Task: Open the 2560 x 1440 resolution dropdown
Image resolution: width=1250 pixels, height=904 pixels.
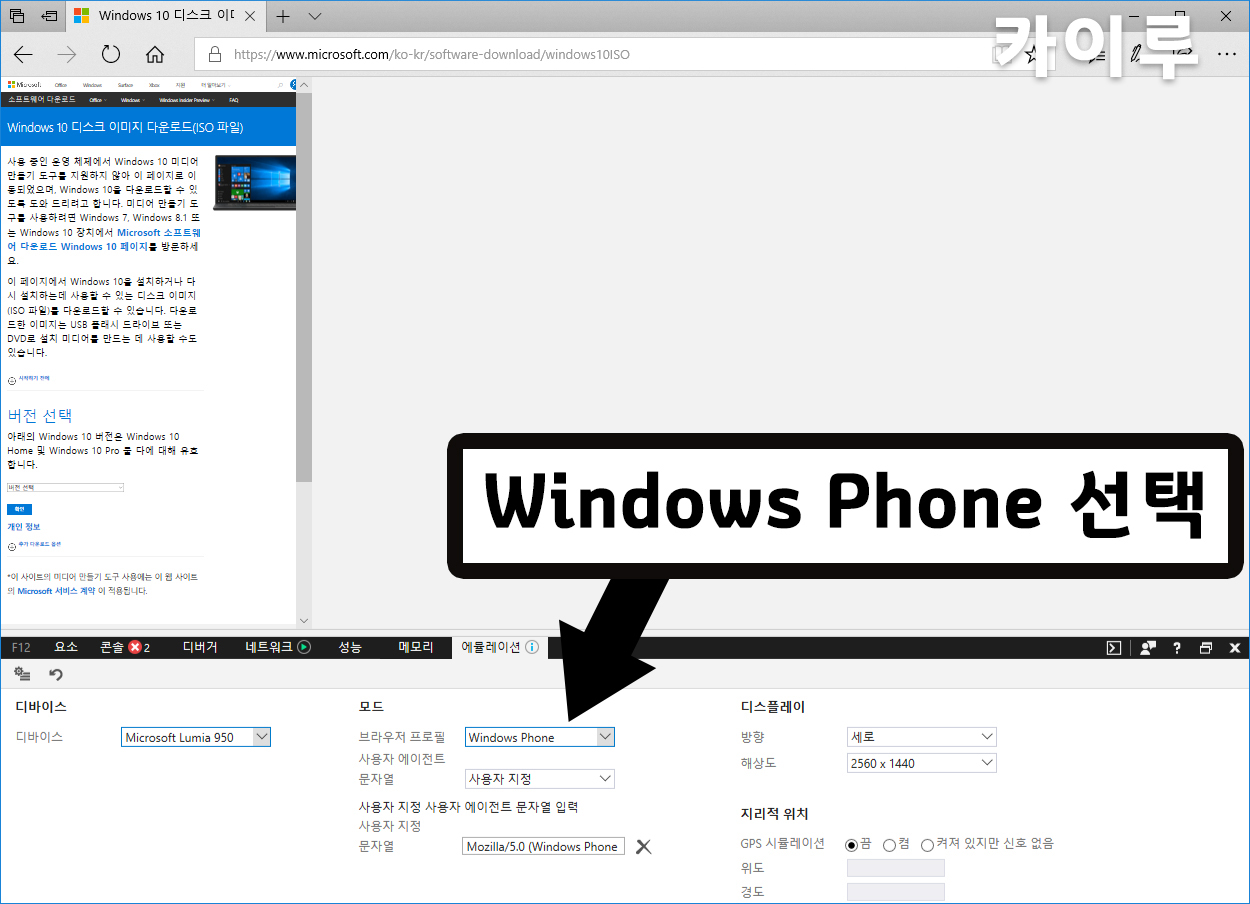Action: click(x=921, y=763)
